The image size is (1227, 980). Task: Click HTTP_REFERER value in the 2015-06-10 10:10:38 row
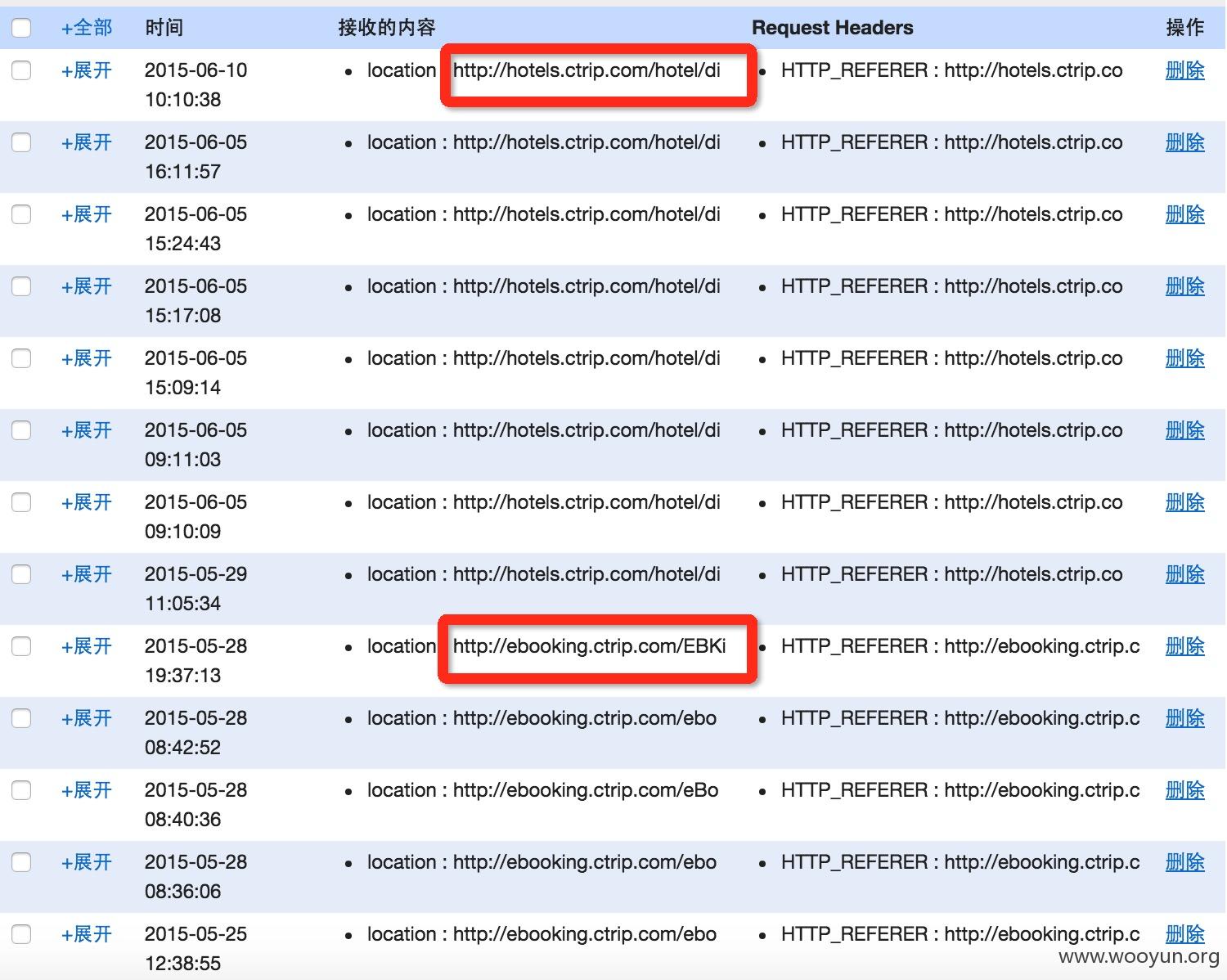click(1033, 70)
